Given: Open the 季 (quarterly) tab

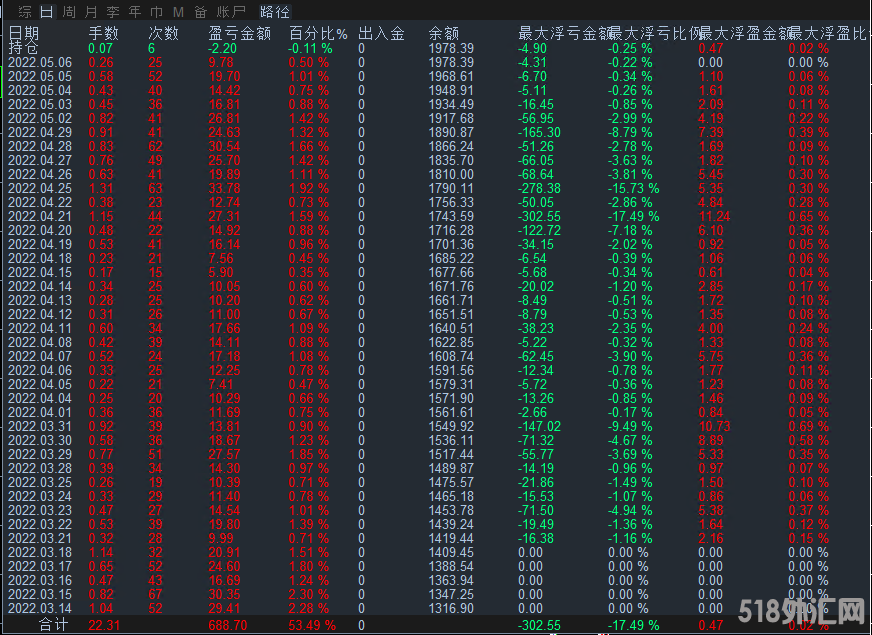Looking at the screenshot, I should 113,12.
